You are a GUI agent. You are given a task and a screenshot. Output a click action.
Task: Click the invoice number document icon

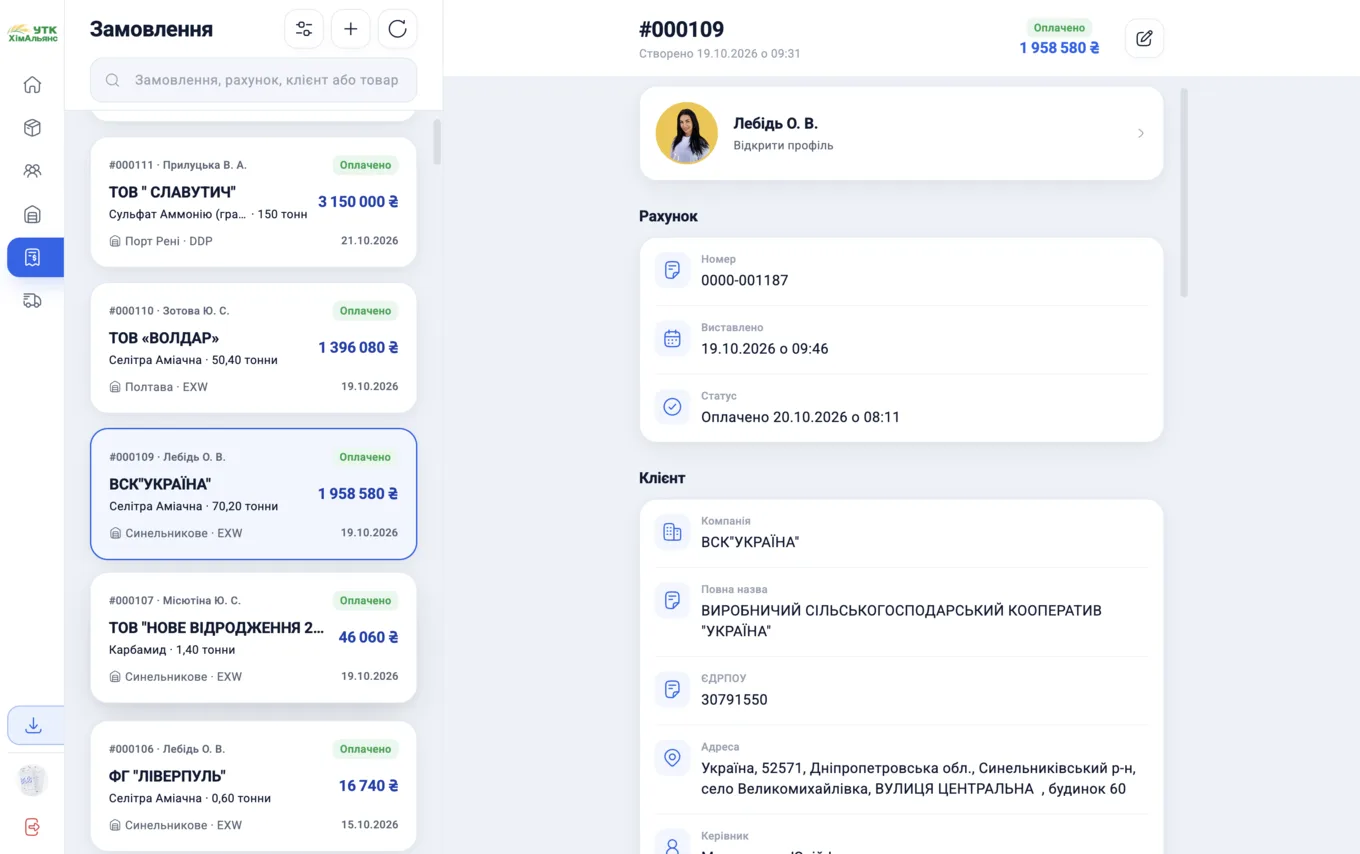(672, 270)
